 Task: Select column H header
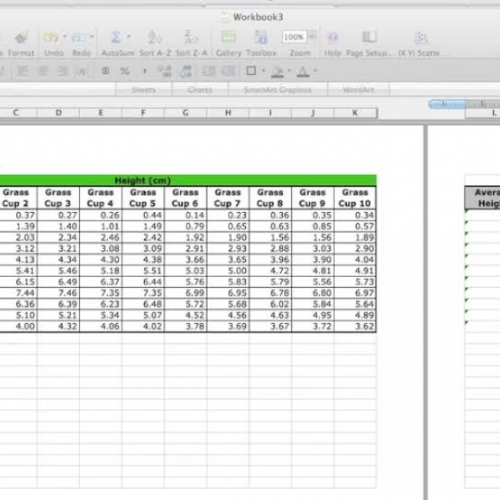pos(228,113)
